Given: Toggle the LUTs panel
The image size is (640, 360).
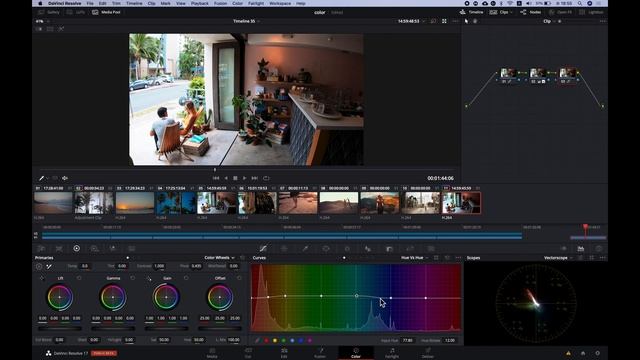Looking at the screenshot, I should tap(76, 12).
